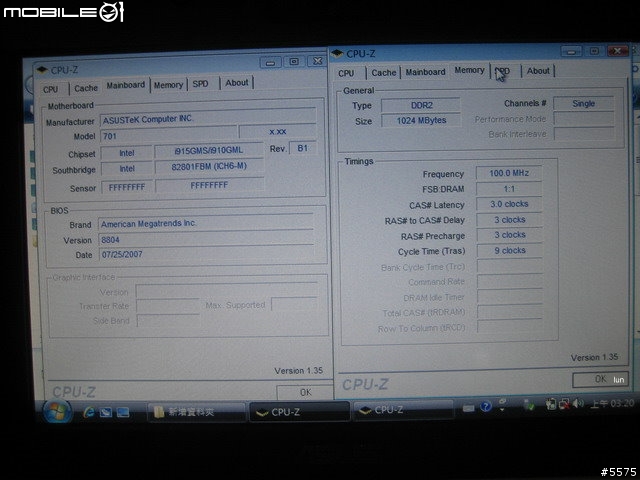Click RAS# to CAS# Delay value field
The width and height of the screenshot is (640, 480).
(x=509, y=220)
